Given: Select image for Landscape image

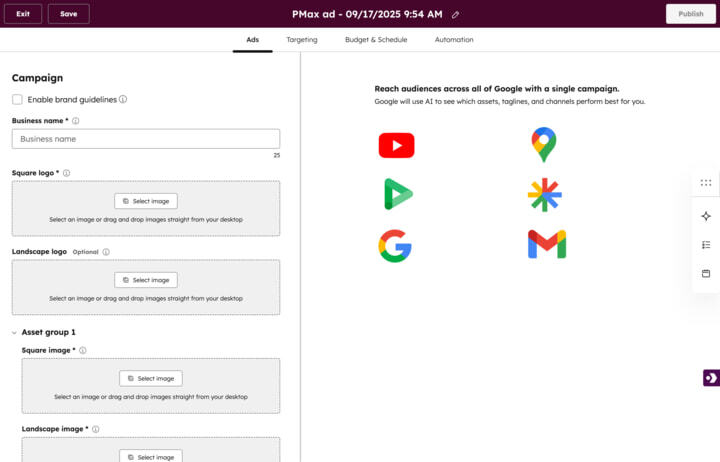Looking at the screenshot, I should tap(151, 457).
